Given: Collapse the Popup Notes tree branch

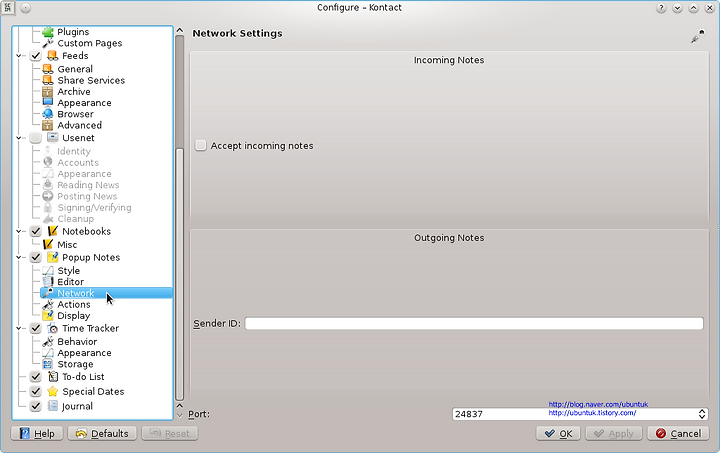Looking at the screenshot, I should click(x=18, y=257).
